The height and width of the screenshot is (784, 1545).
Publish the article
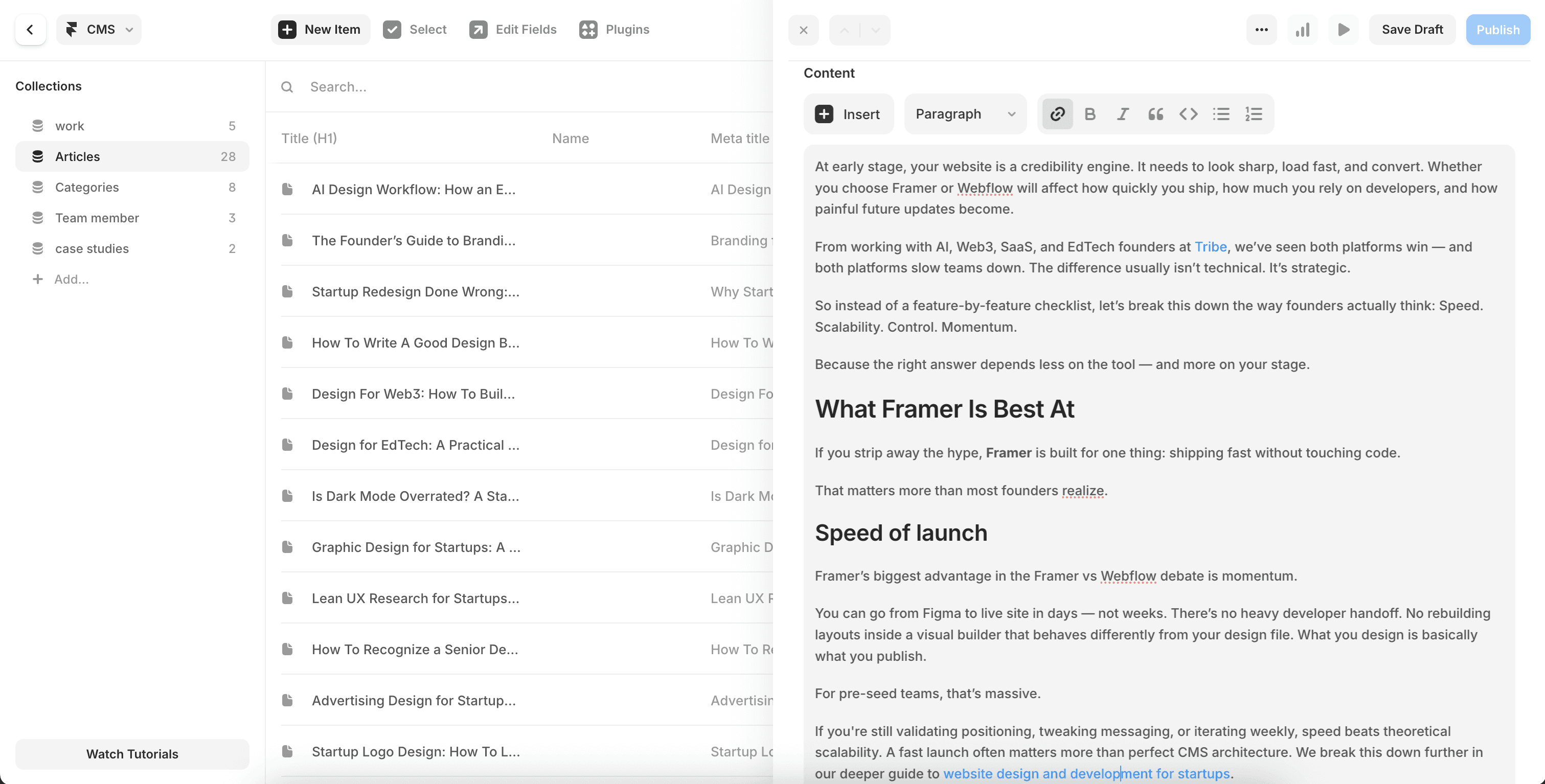point(1497,29)
